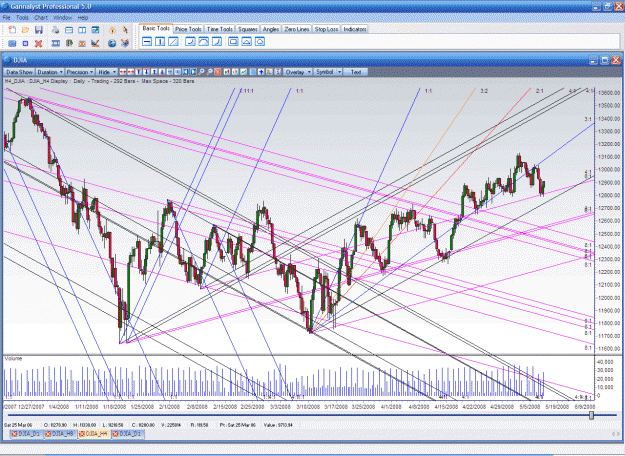
Task: Click the New document icon
Action: 12,30
